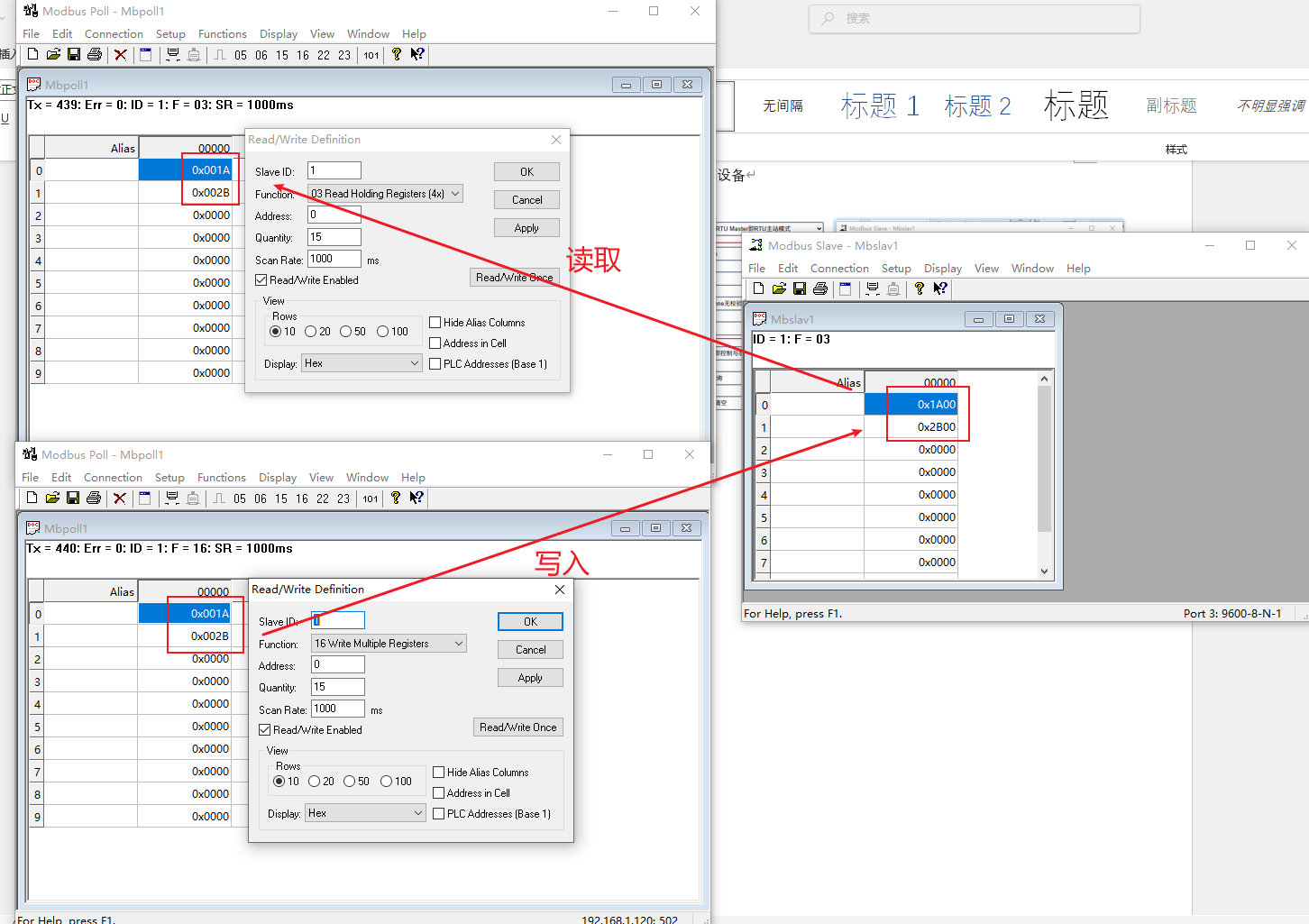Click yellow question mark icon in Modbus Slave toolbar
This screenshot has height=924, width=1309.
(920, 288)
